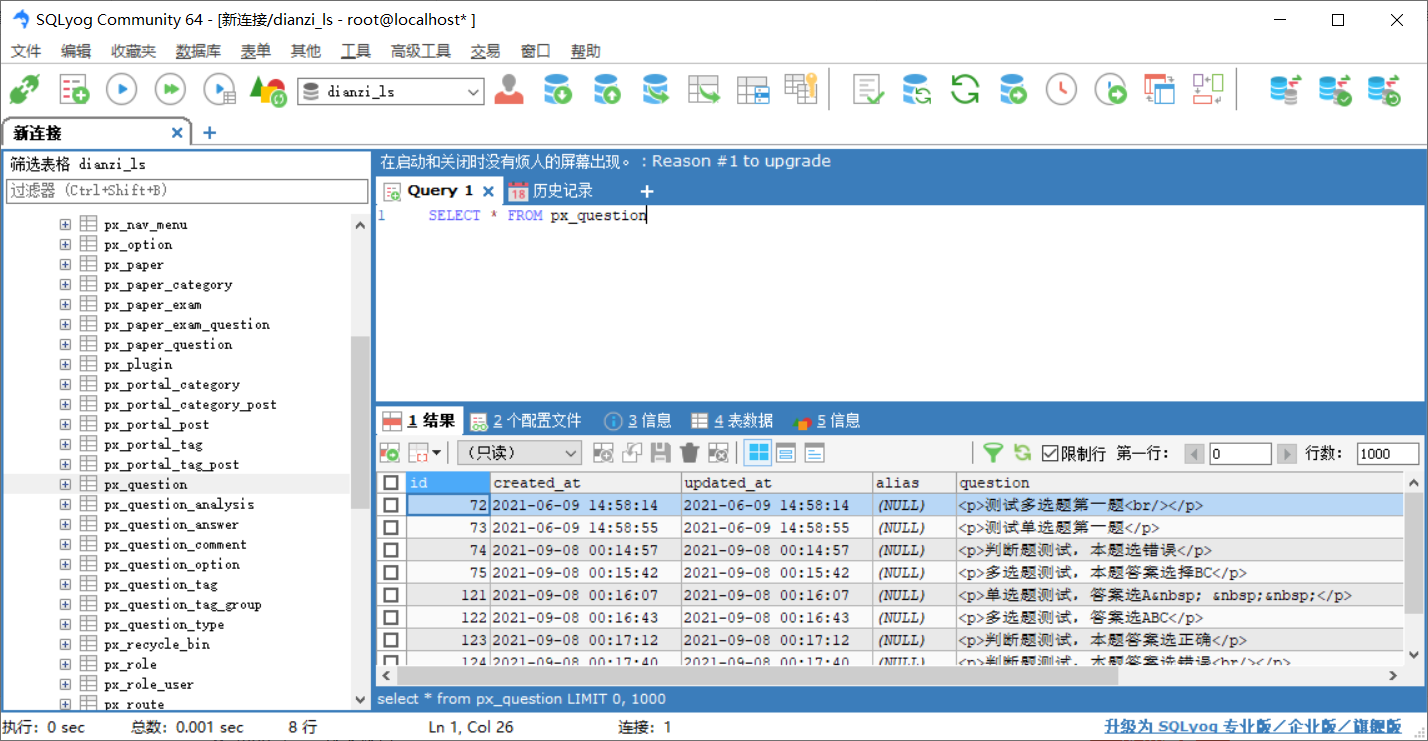Viewport: 1428px width, 741px height.
Task: Expand the px_question table node
Action: 64,483
